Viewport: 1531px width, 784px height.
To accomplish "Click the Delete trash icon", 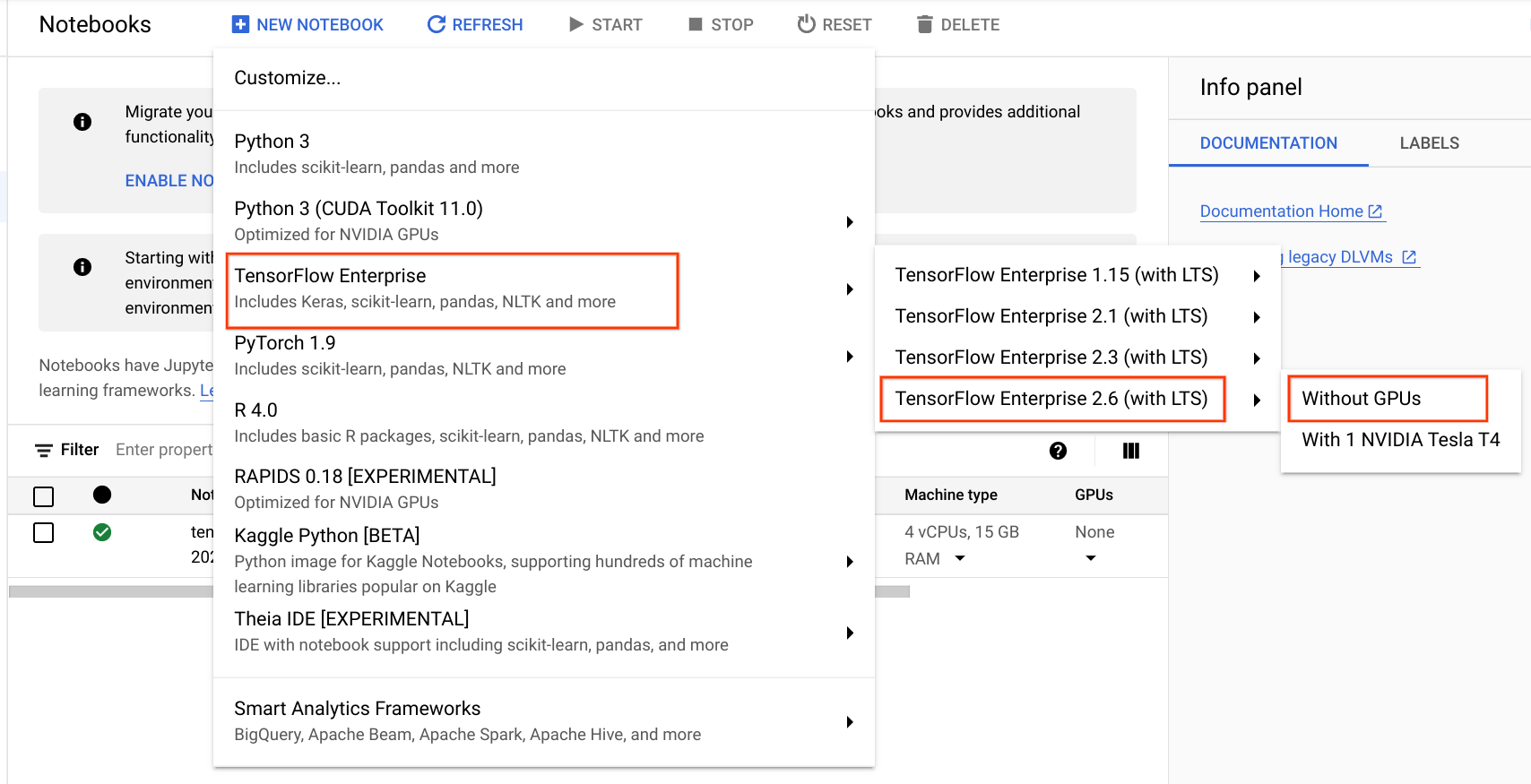I will click(925, 24).
